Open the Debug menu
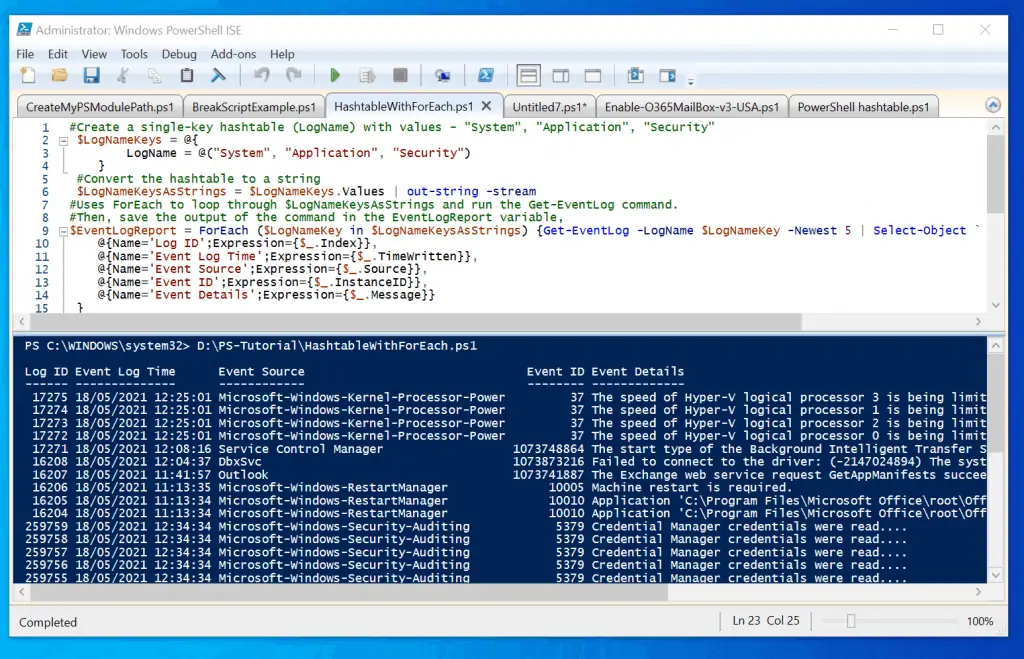Image resolution: width=1024 pixels, height=659 pixels. (x=179, y=54)
